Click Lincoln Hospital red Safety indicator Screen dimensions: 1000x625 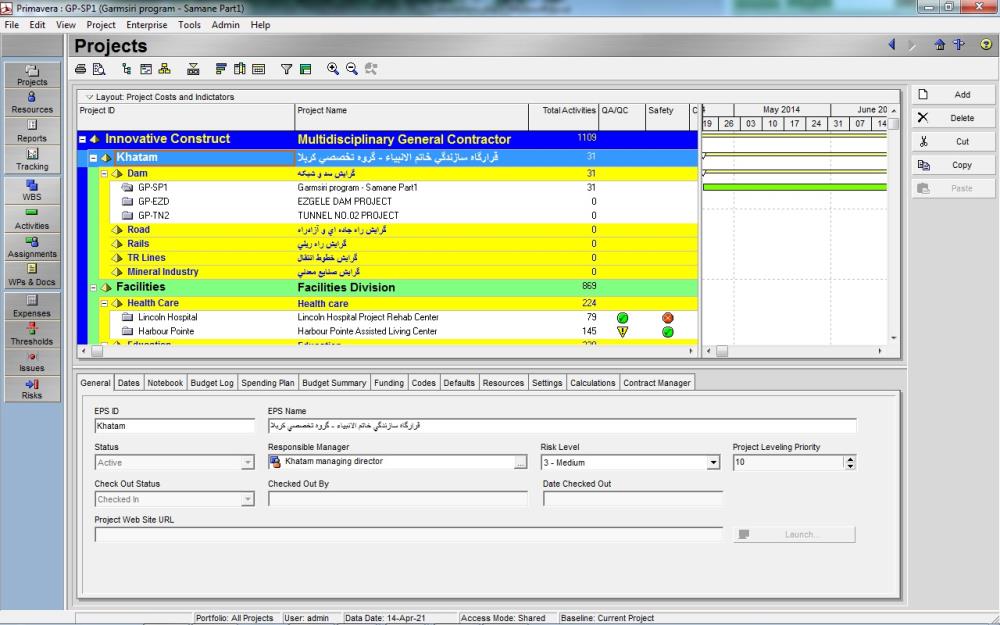point(668,318)
